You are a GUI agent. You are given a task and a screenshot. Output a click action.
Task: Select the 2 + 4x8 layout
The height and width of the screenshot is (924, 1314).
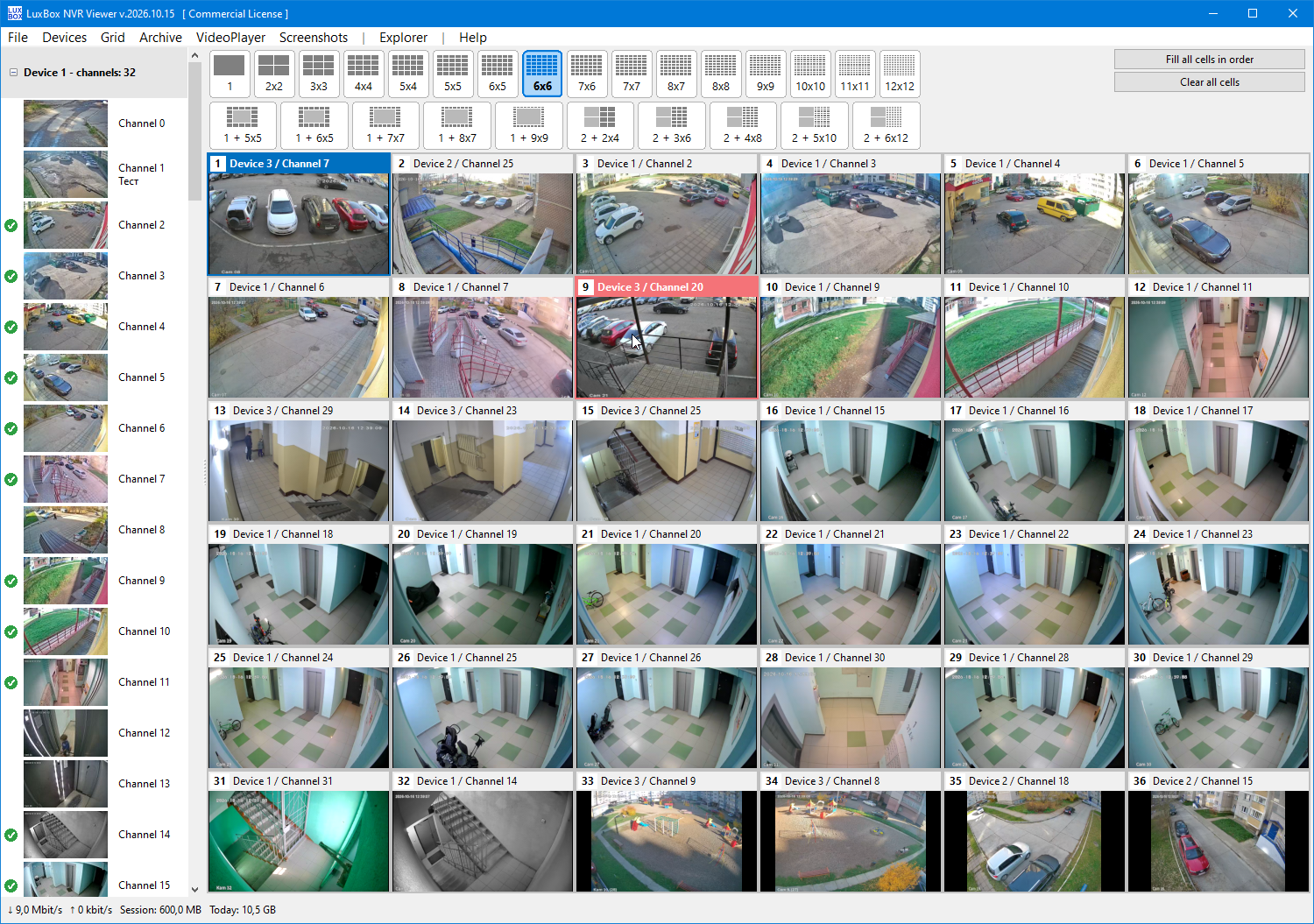743,125
